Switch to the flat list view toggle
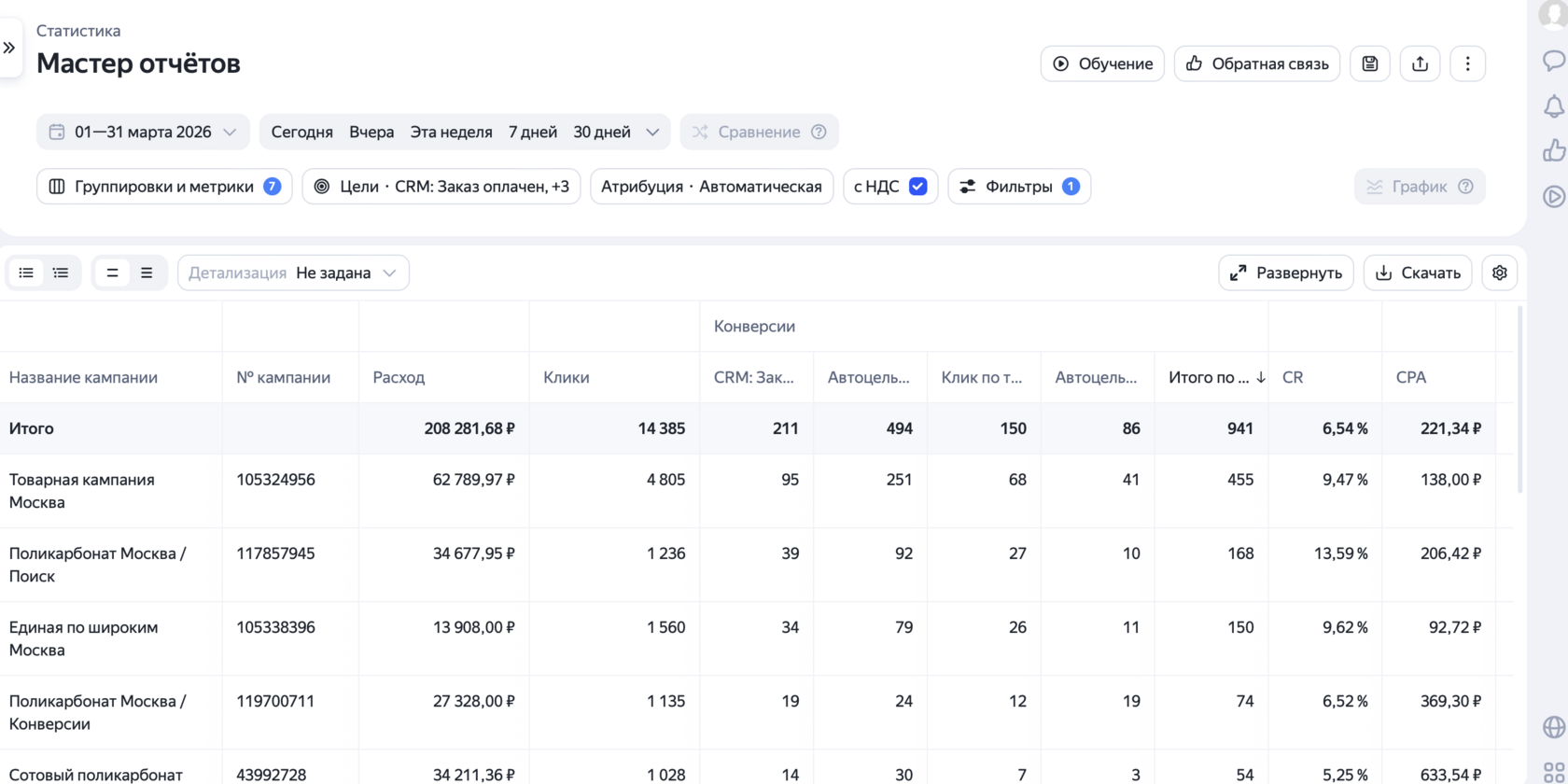 [26, 273]
